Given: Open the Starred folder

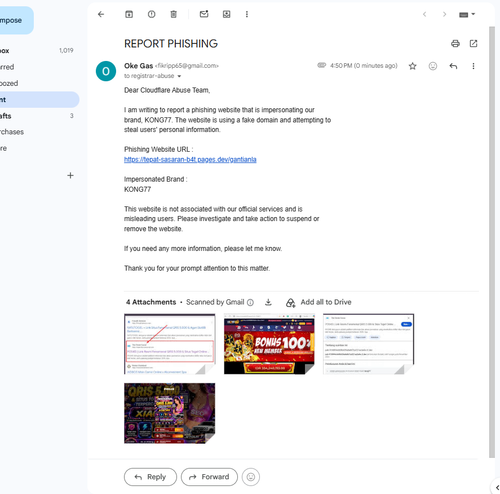Looking at the screenshot, I should [x=38, y=67].
